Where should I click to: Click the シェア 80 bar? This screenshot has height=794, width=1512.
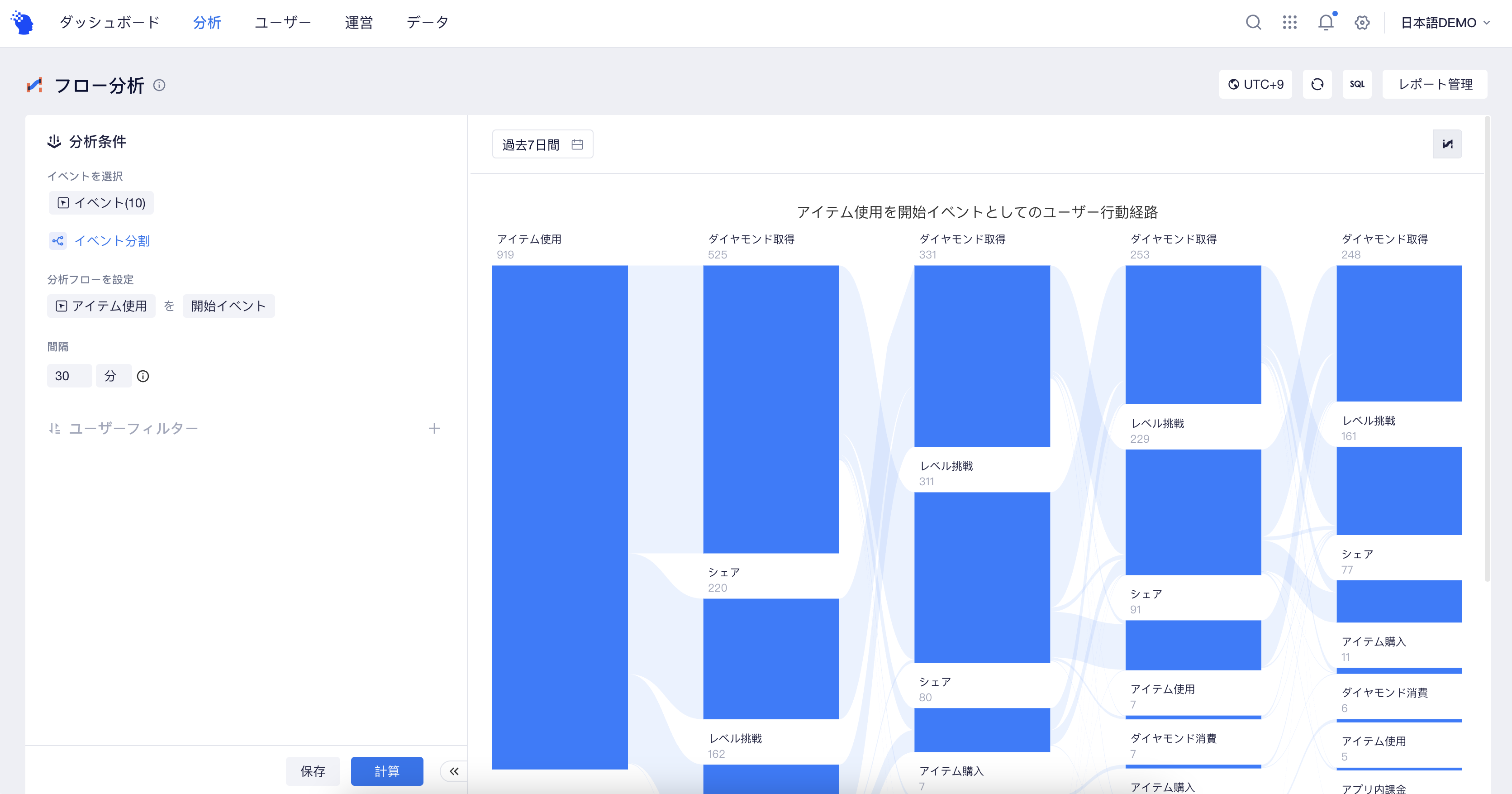982,730
